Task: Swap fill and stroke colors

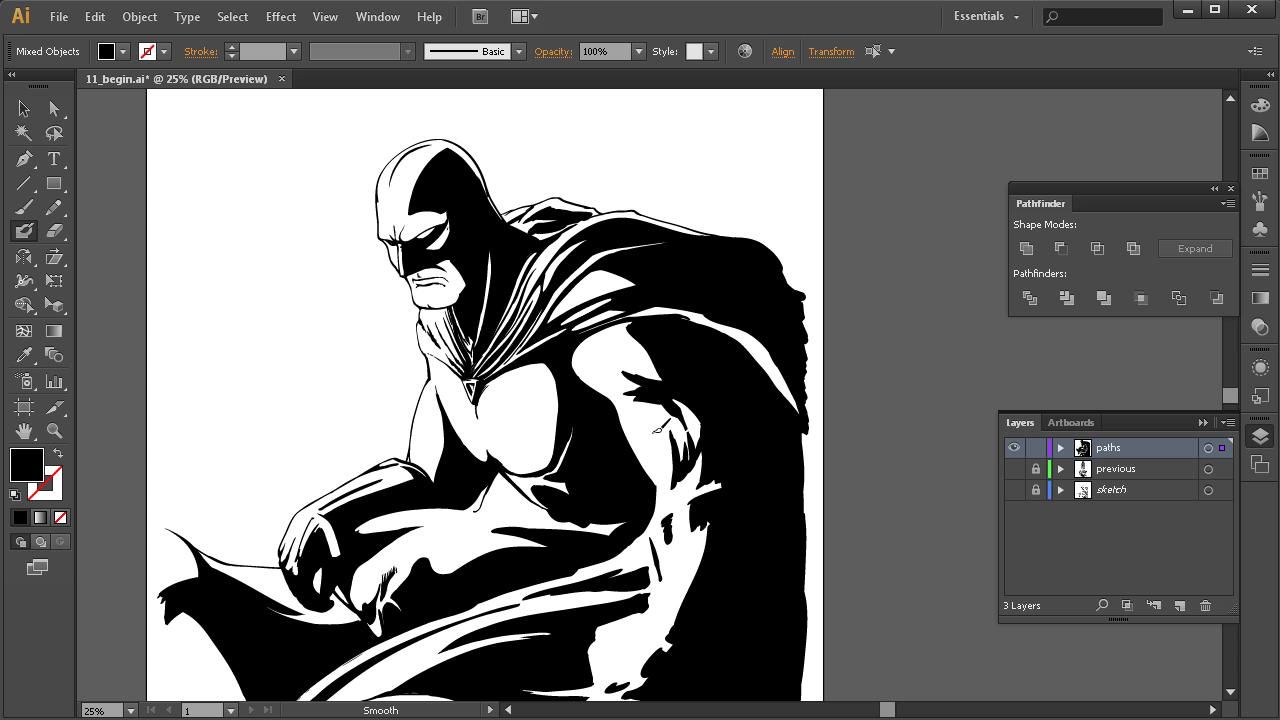Action: (58, 453)
